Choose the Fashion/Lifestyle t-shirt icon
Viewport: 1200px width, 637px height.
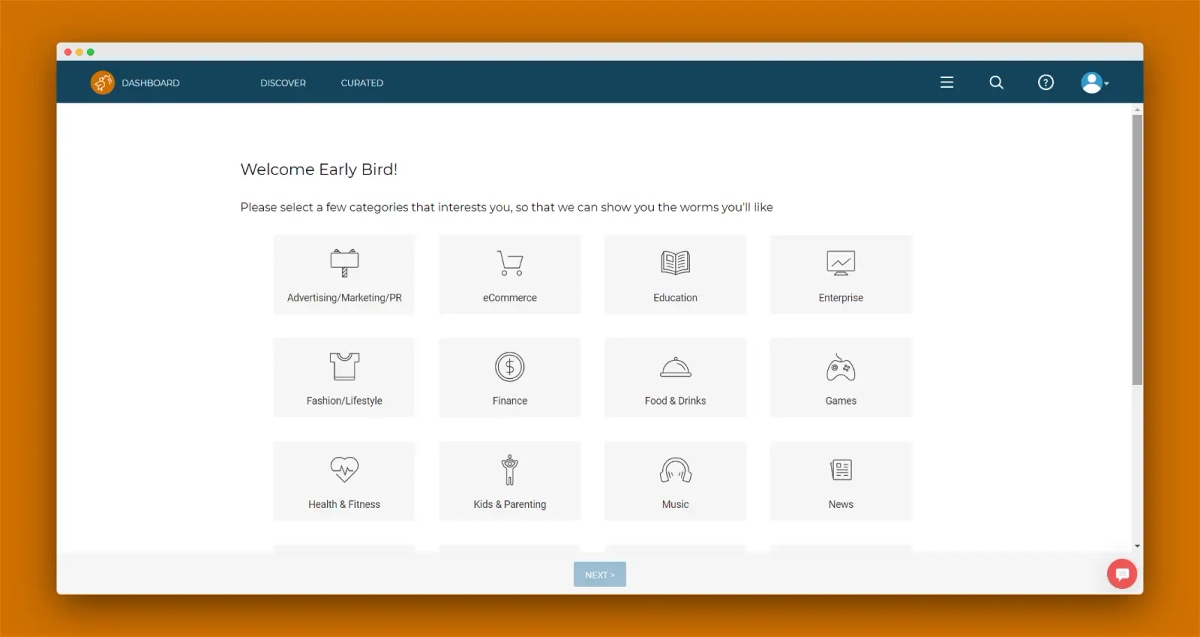[344, 366]
